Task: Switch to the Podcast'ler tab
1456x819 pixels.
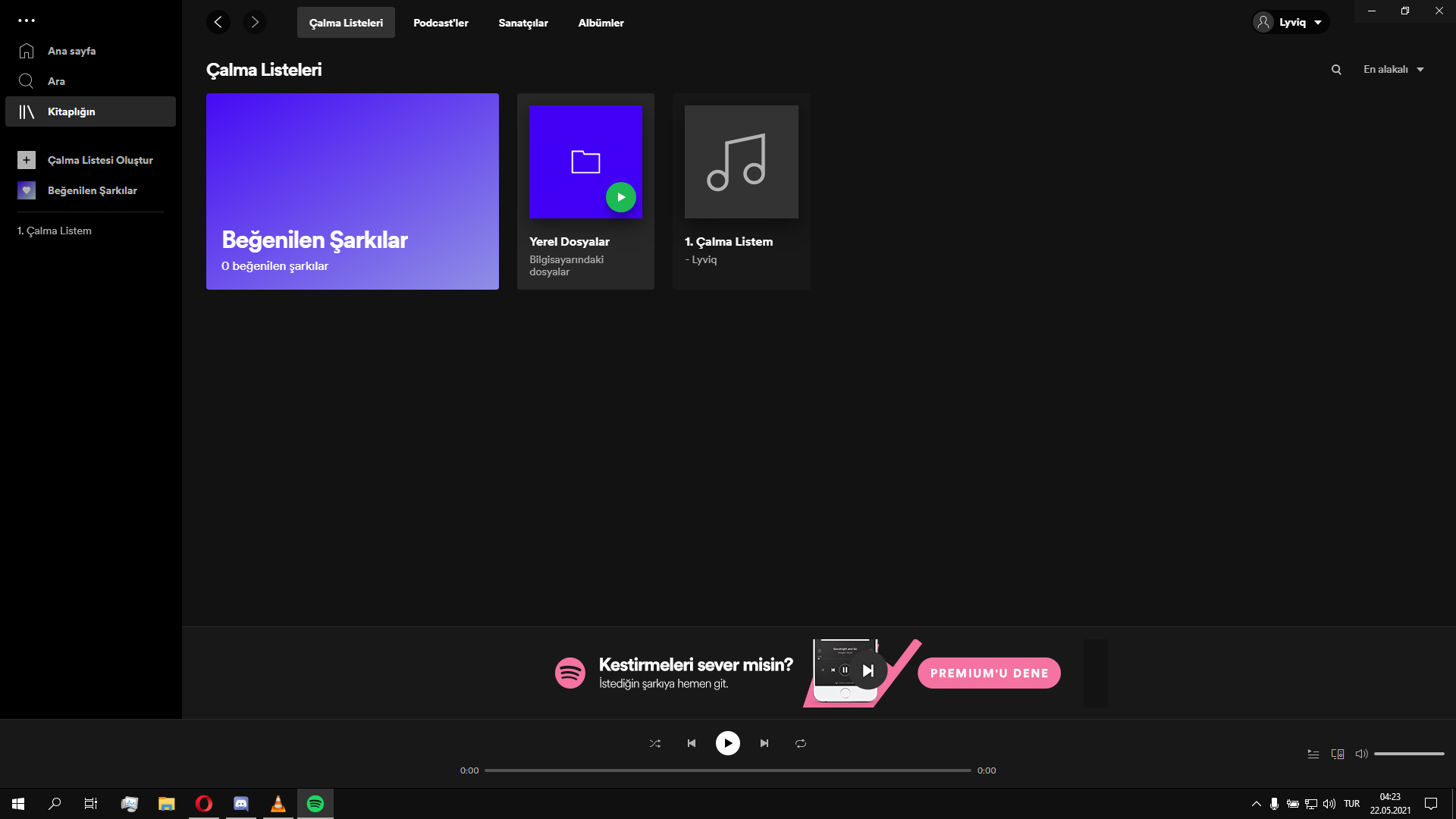Action: pyautogui.click(x=441, y=23)
